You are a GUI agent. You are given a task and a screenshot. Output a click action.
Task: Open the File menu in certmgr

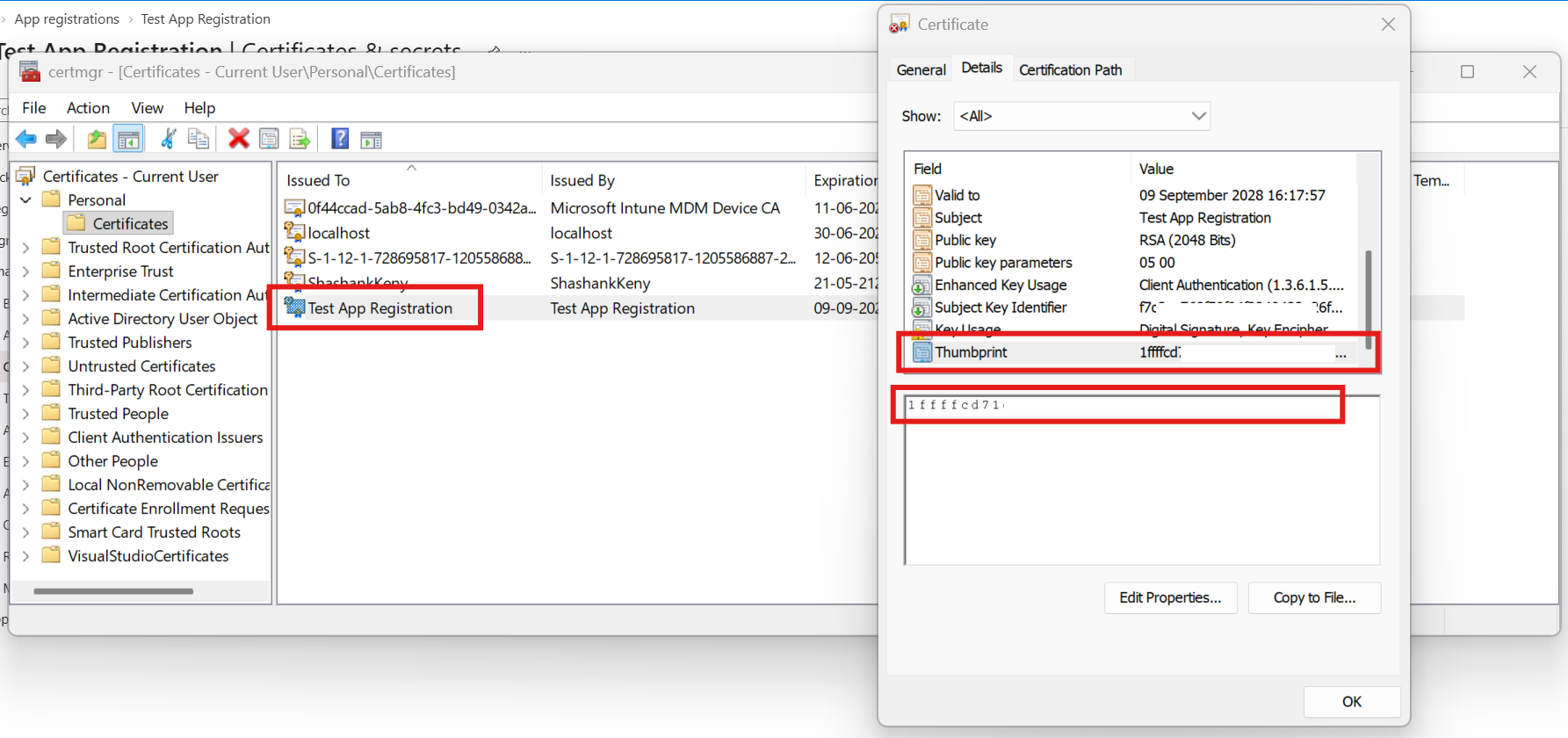pos(34,108)
